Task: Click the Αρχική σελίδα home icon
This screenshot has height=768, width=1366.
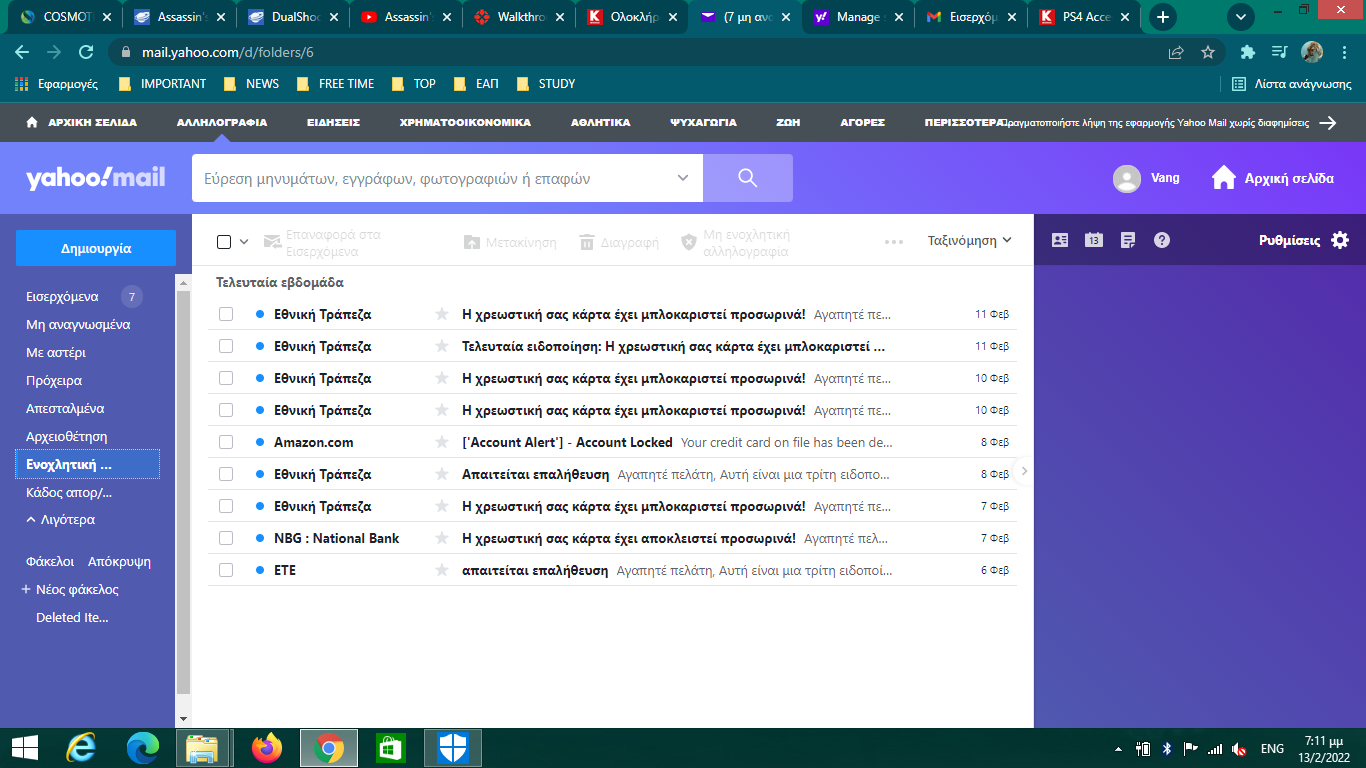Action: pyautogui.click(x=1224, y=178)
